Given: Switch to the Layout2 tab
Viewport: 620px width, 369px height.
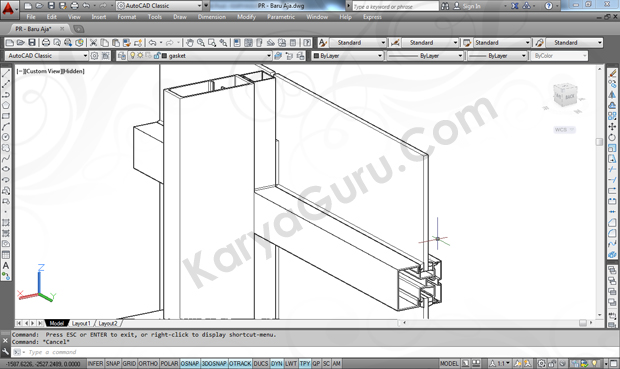Looking at the screenshot, I should pos(108,324).
